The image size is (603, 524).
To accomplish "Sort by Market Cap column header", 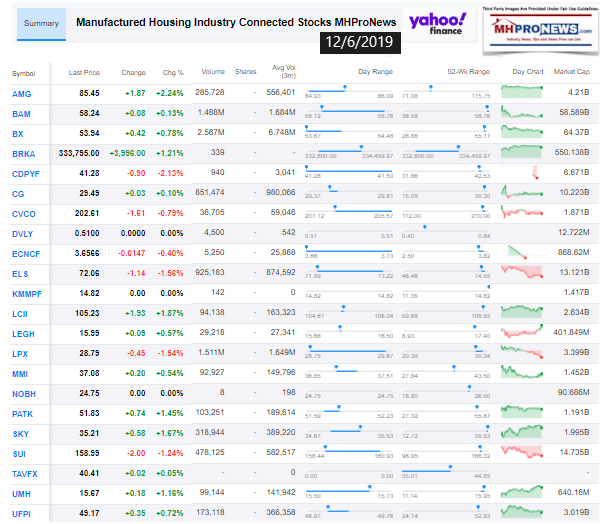I will [571, 72].
